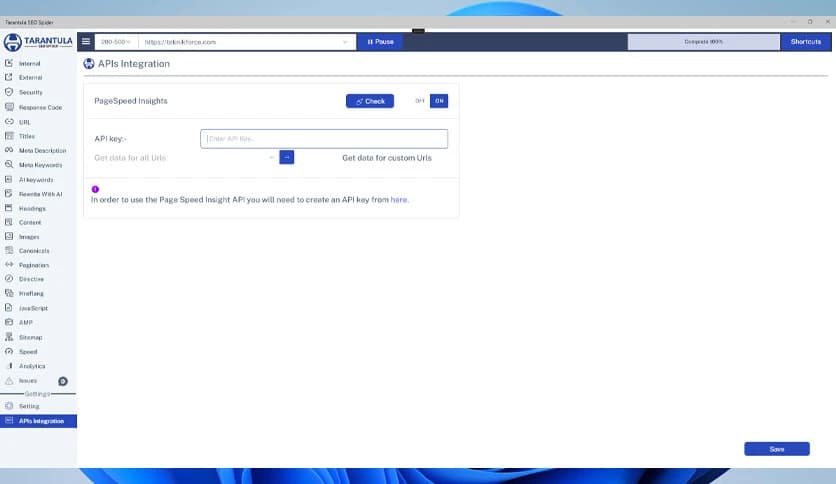Click Get data for custom Urls

(x=387, y=158)
